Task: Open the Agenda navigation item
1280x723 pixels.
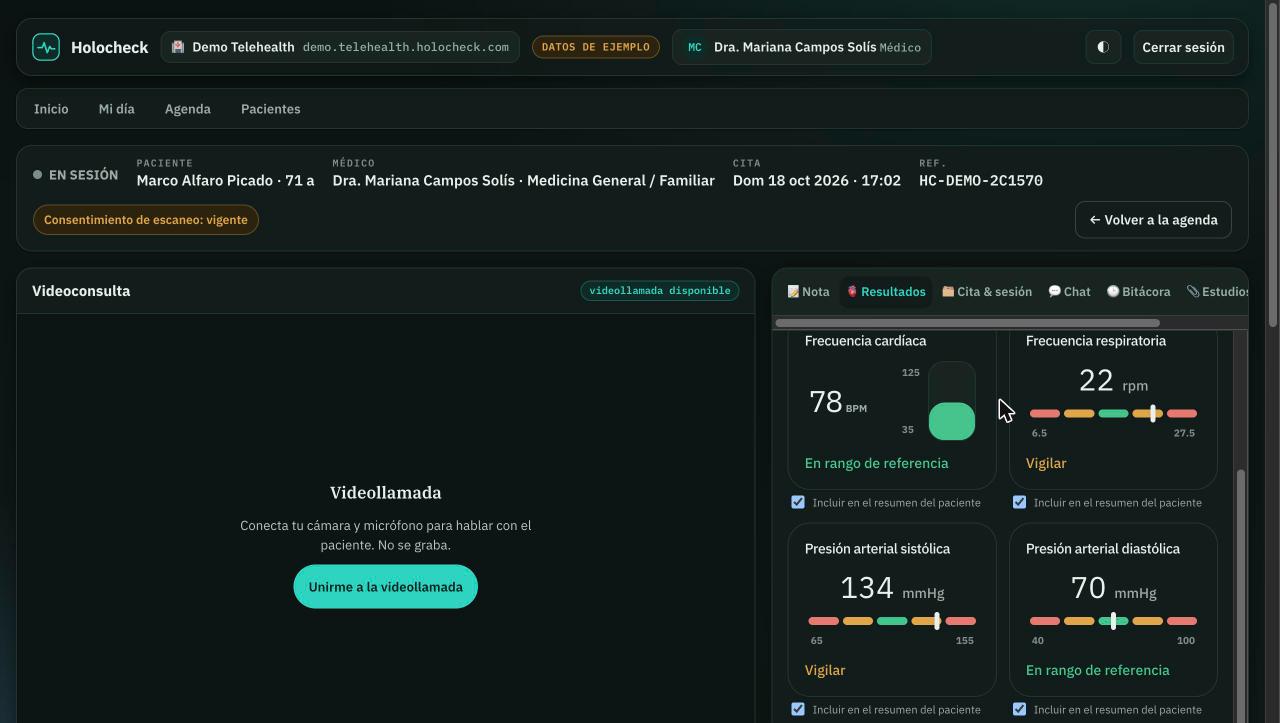Action: pos(188,109)
